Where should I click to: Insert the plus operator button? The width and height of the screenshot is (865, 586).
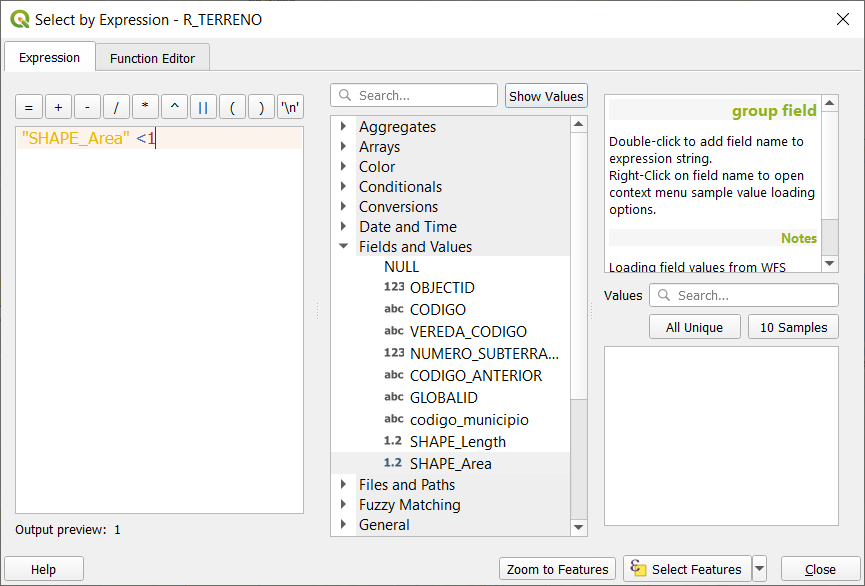[58, 107]
